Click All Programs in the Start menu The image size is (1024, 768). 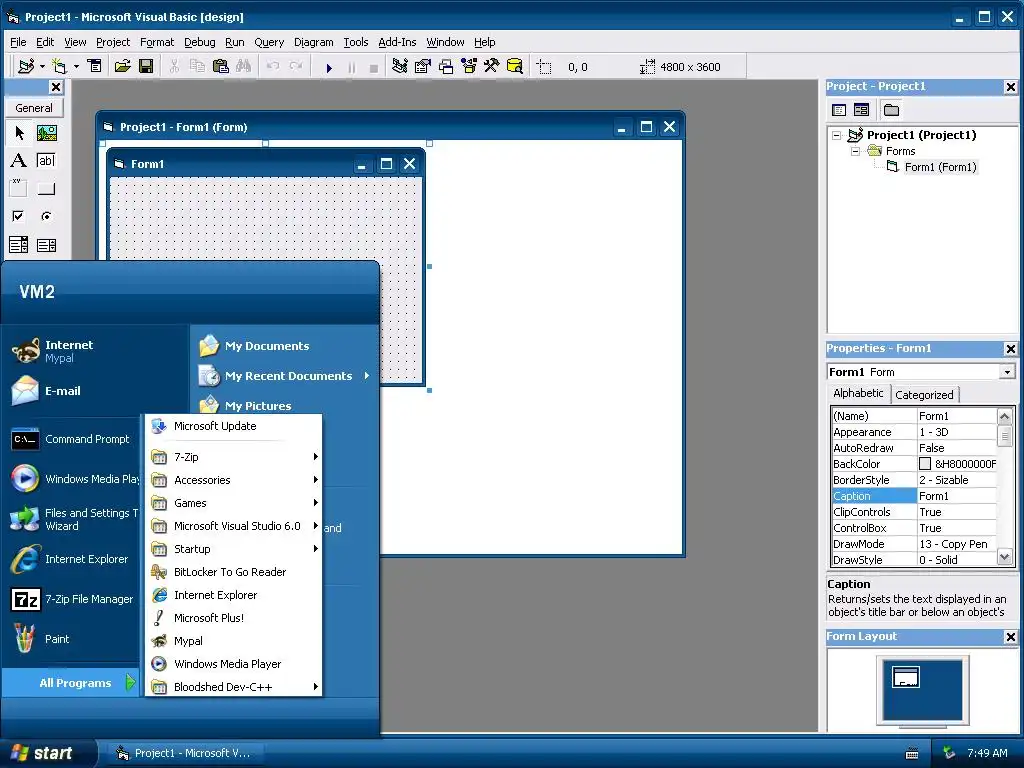click(x=72, y=683)
